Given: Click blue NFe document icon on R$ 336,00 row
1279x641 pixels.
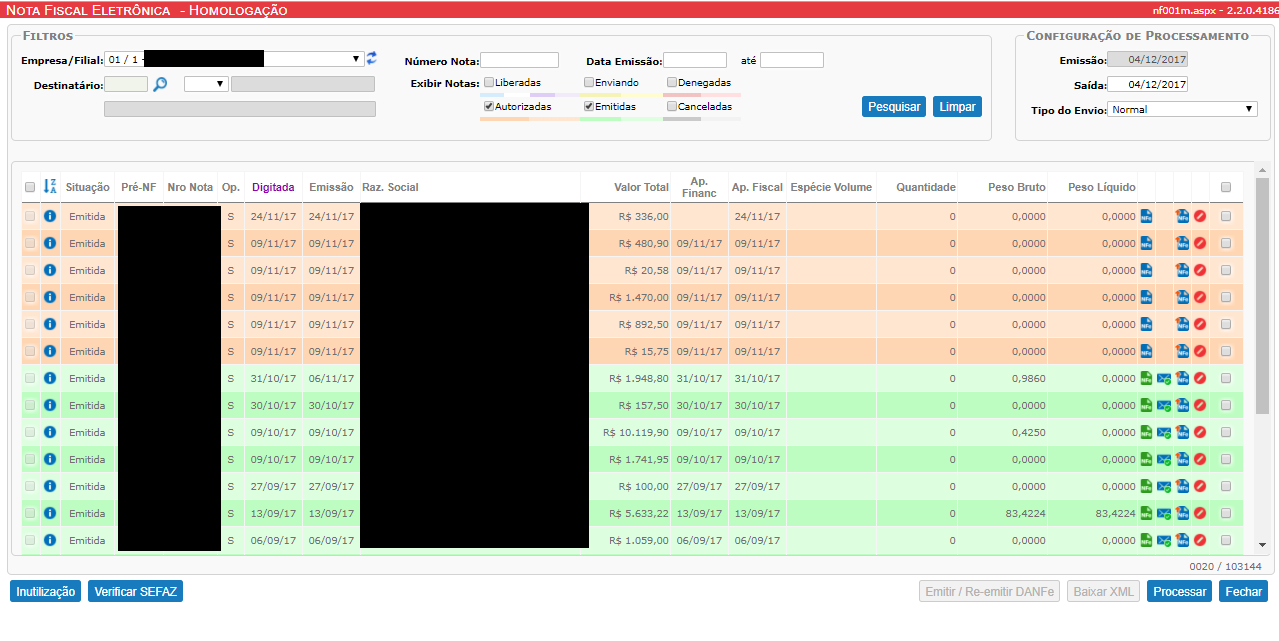Looking at the screenshot, I should tap(1146, 216).
